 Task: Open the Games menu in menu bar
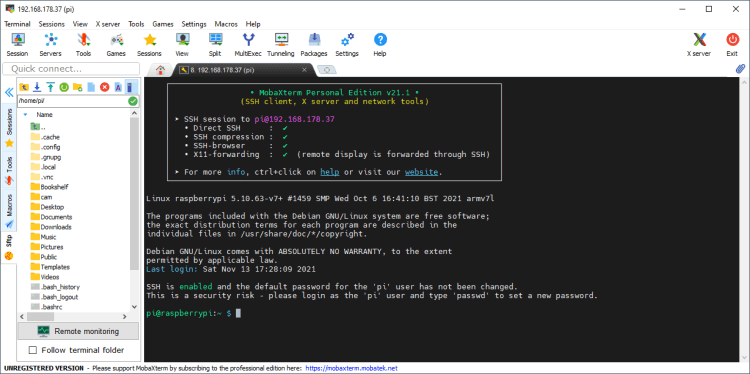click(x=163, y=24)
